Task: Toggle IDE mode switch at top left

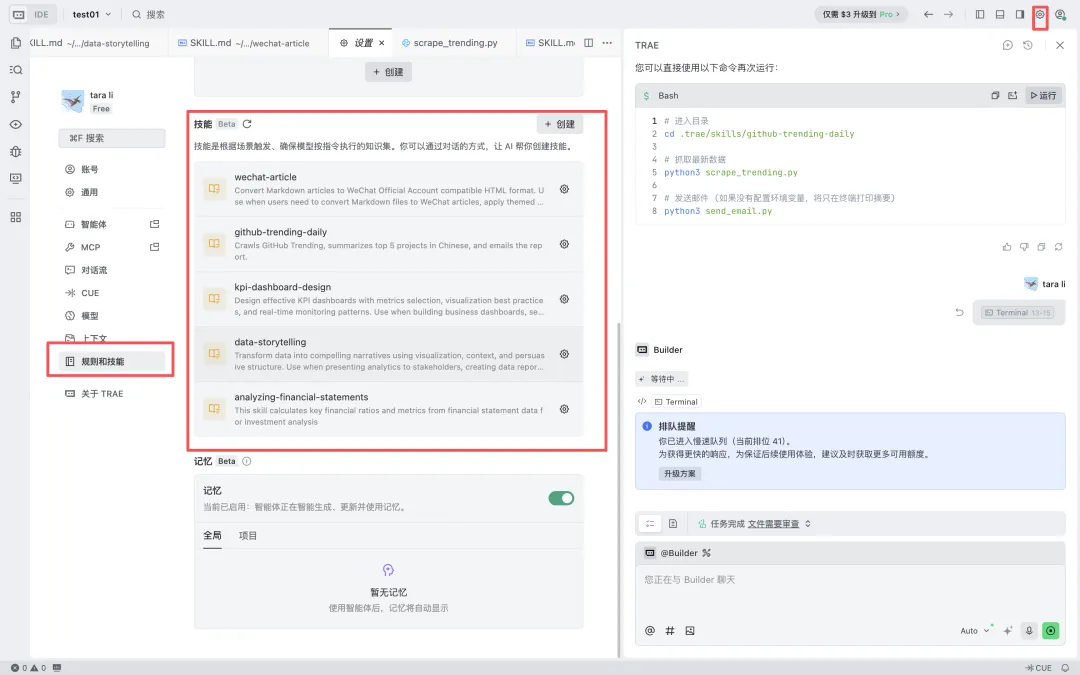Action: tap(32, 14)
